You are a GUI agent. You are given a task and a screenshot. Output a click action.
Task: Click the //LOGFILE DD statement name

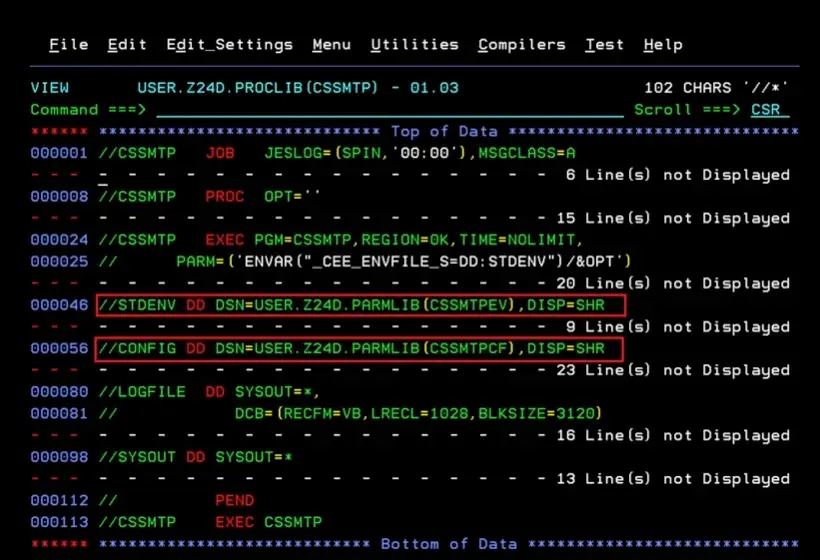[142, 392]
